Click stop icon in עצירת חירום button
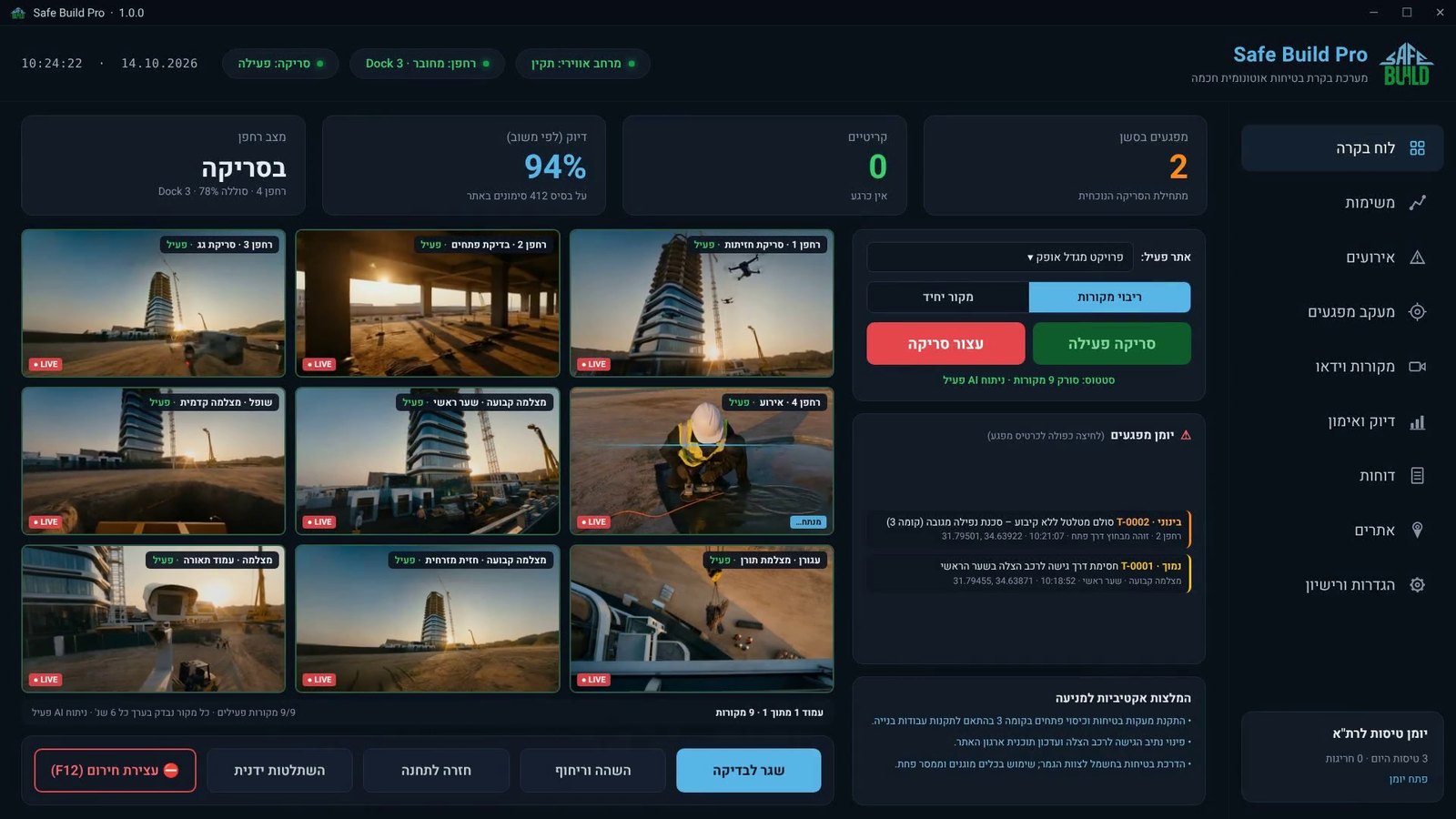Screen dimensions: 1456x819 pos(171,770)
